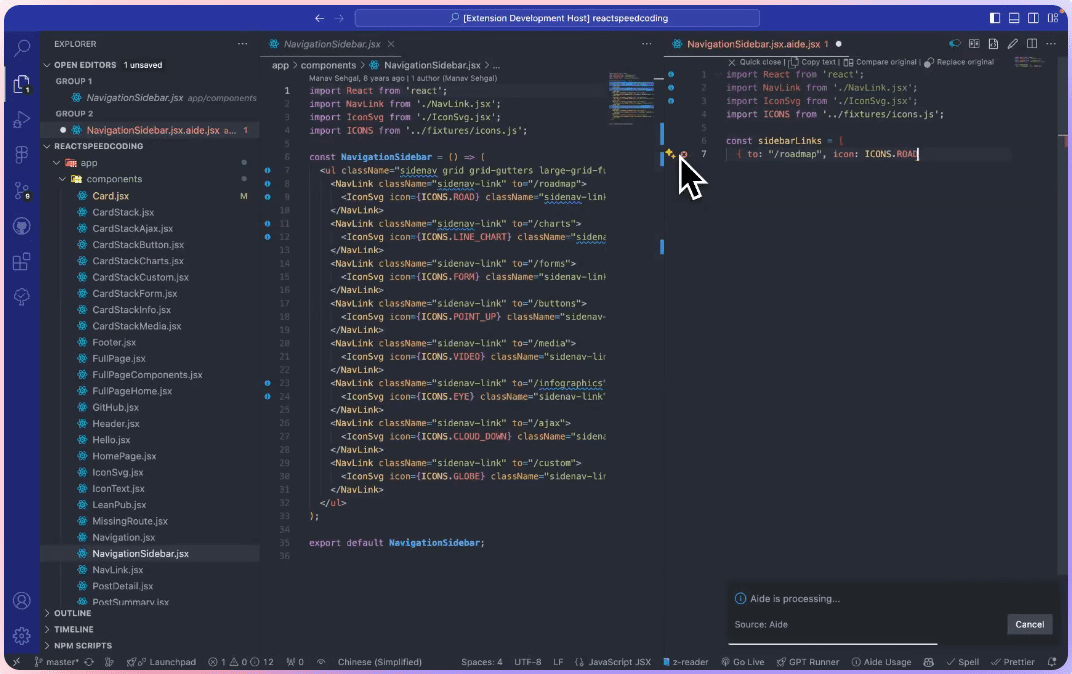Open more actions for the right editor group
The image size is (1072, 674).
tap(1051, 44)
